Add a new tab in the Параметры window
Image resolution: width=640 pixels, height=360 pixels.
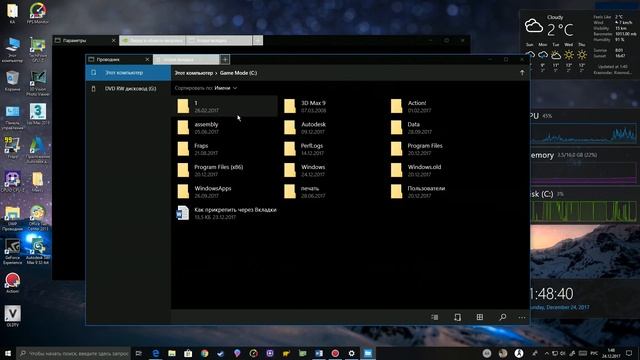[x=258, y=40]
